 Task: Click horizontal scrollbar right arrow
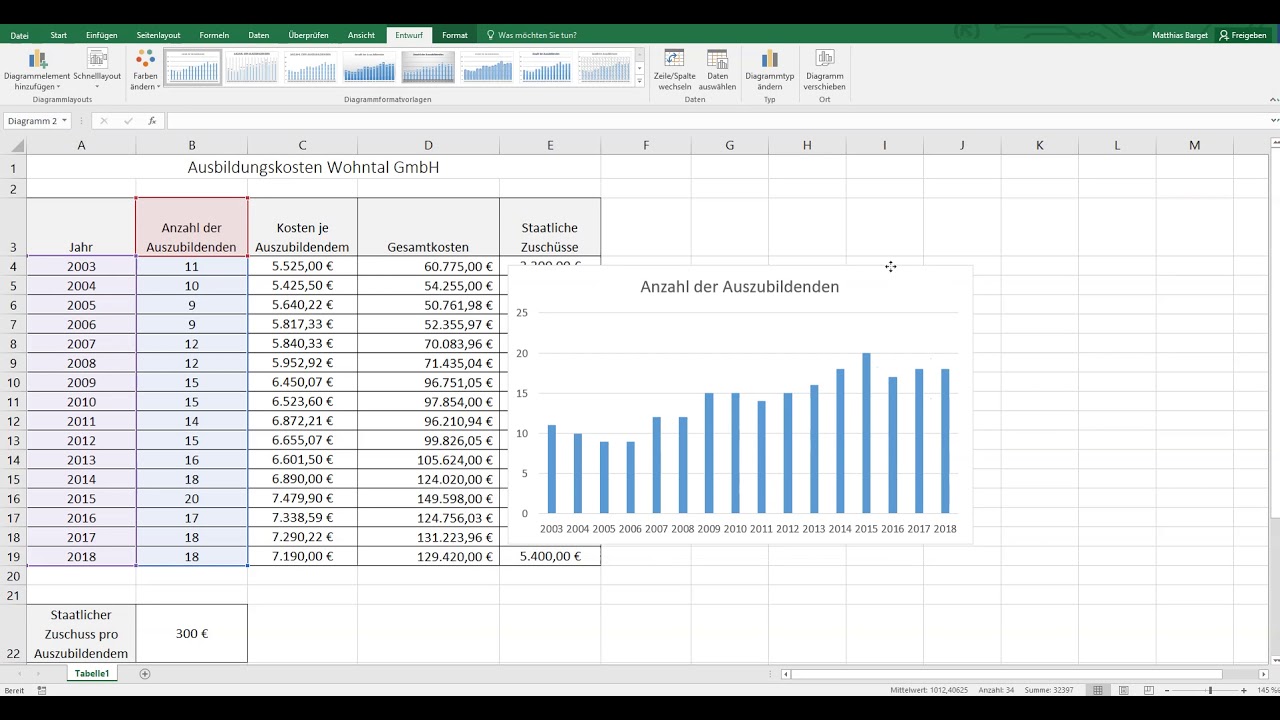click(x=1263, y=674)
